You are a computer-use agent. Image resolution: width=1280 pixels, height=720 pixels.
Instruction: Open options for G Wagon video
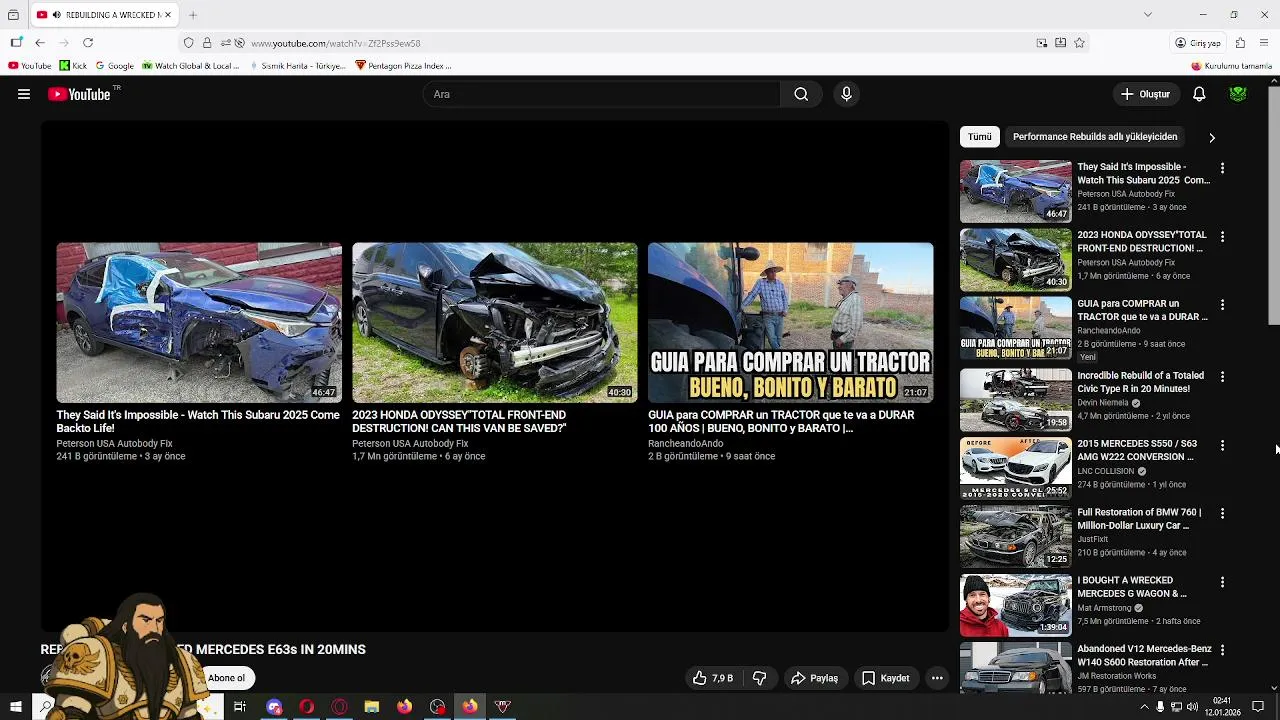1222,581
